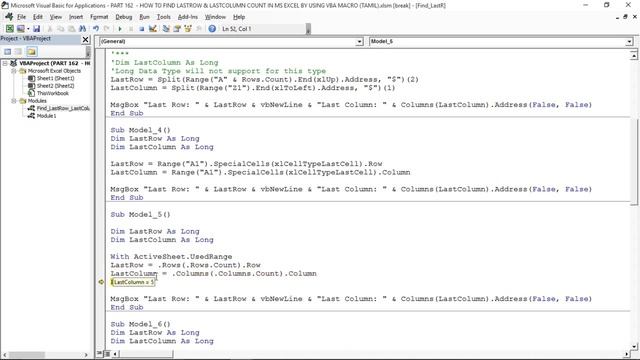
Task: Open the Tools menu
Action: tap(163, 17)
